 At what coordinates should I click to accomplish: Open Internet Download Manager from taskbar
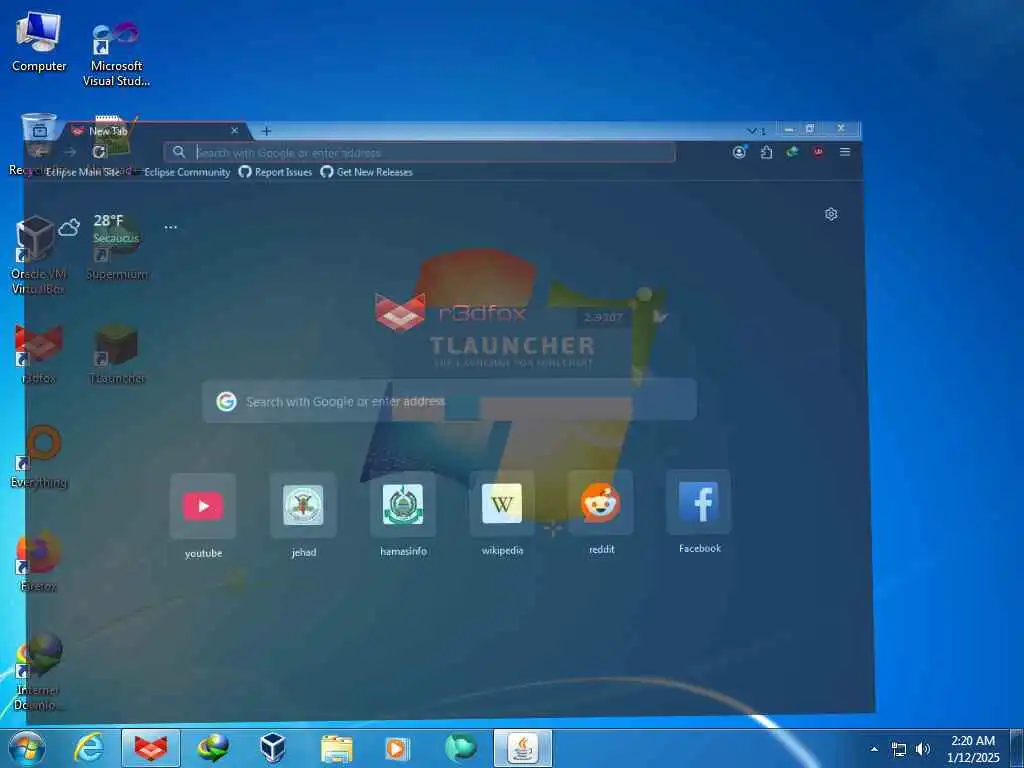coord(213,748)
